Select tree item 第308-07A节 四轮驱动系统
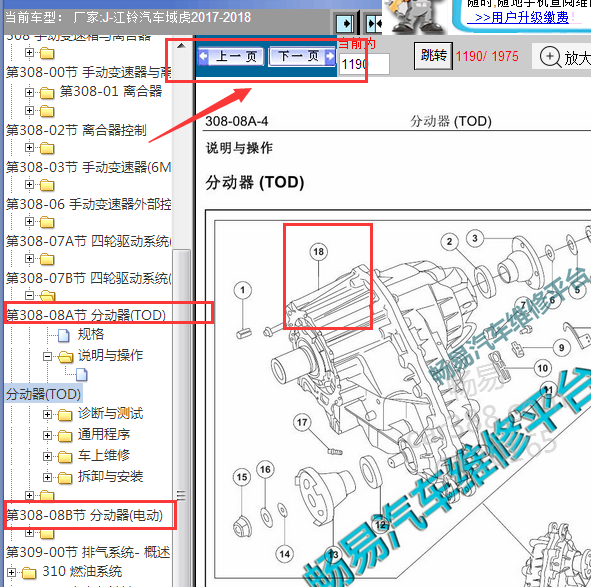The width and height of the screenshot is (591, 587). pos(89,241)
